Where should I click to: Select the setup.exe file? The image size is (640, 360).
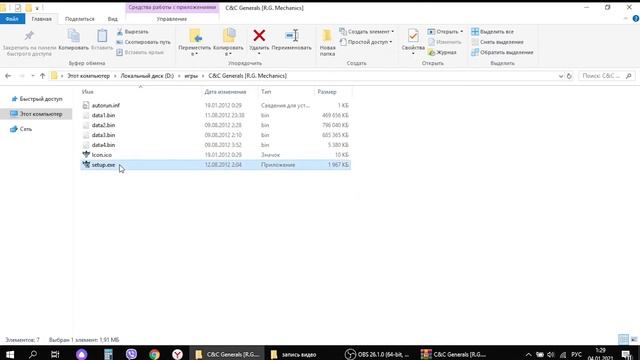point(215,165)
